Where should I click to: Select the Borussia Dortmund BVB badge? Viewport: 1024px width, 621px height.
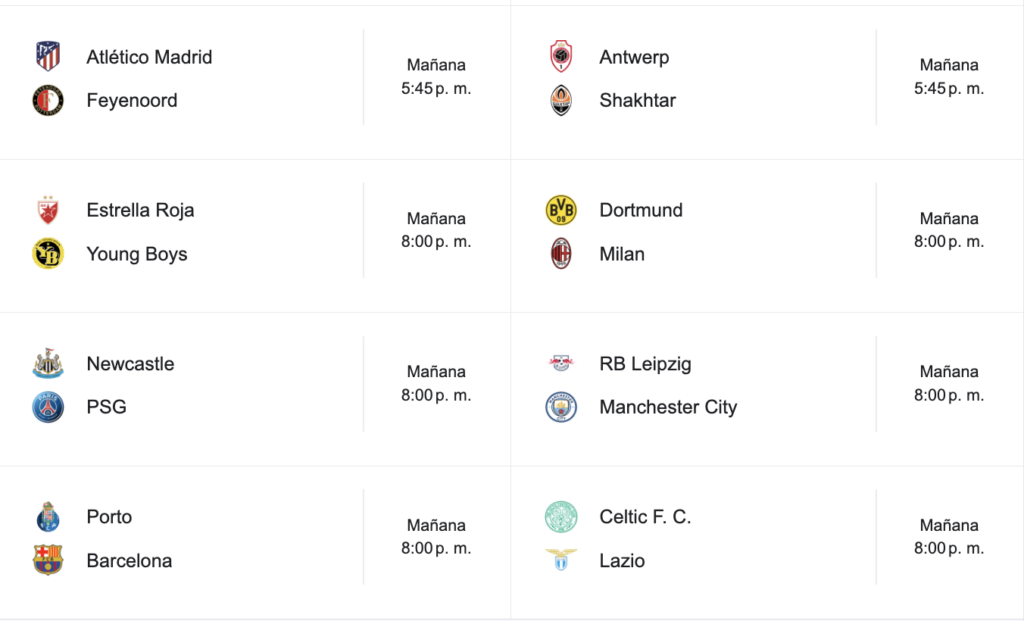pyautogui.click(x=561, y=210)
